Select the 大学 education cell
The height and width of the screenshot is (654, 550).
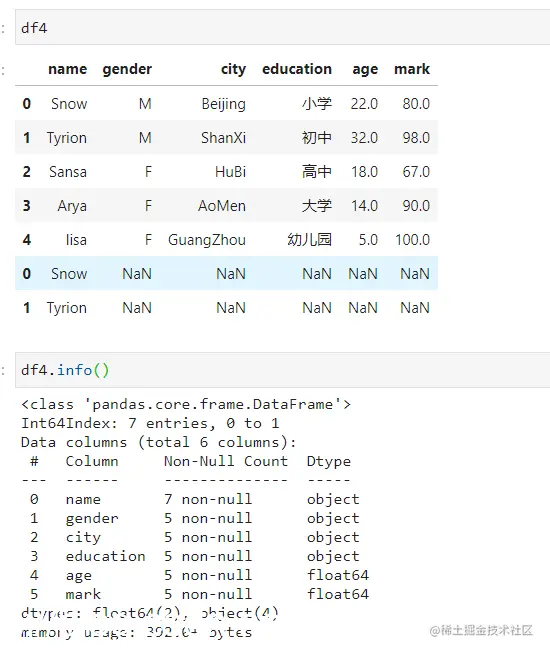(317, 206)
